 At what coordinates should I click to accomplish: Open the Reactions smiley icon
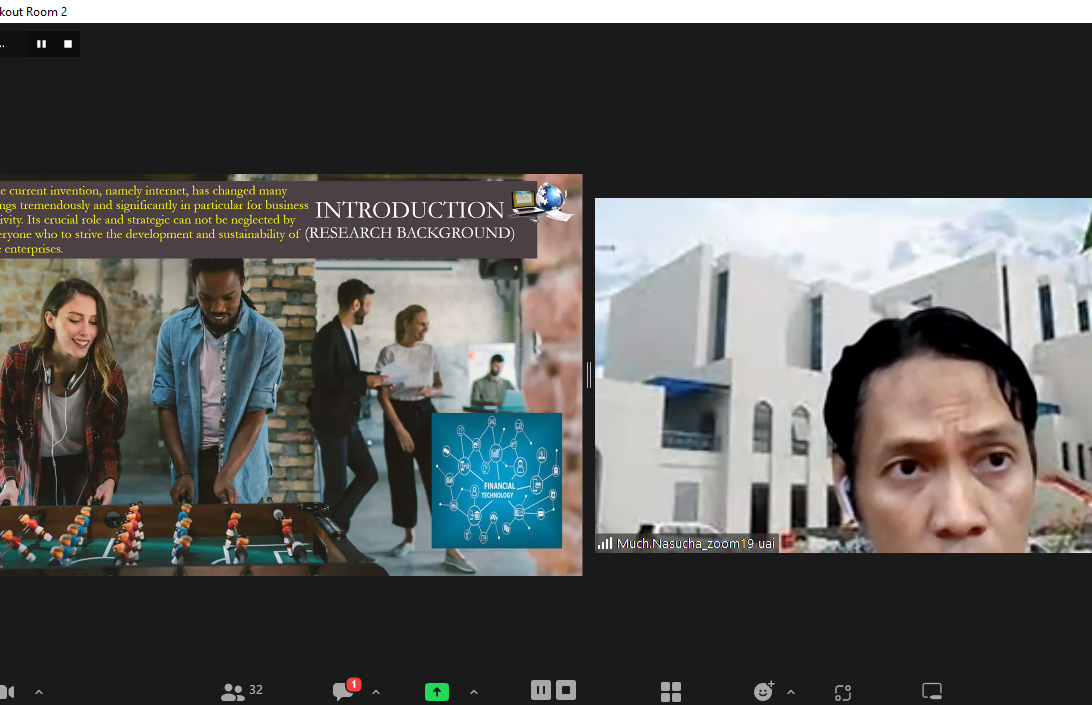(764, 690)
